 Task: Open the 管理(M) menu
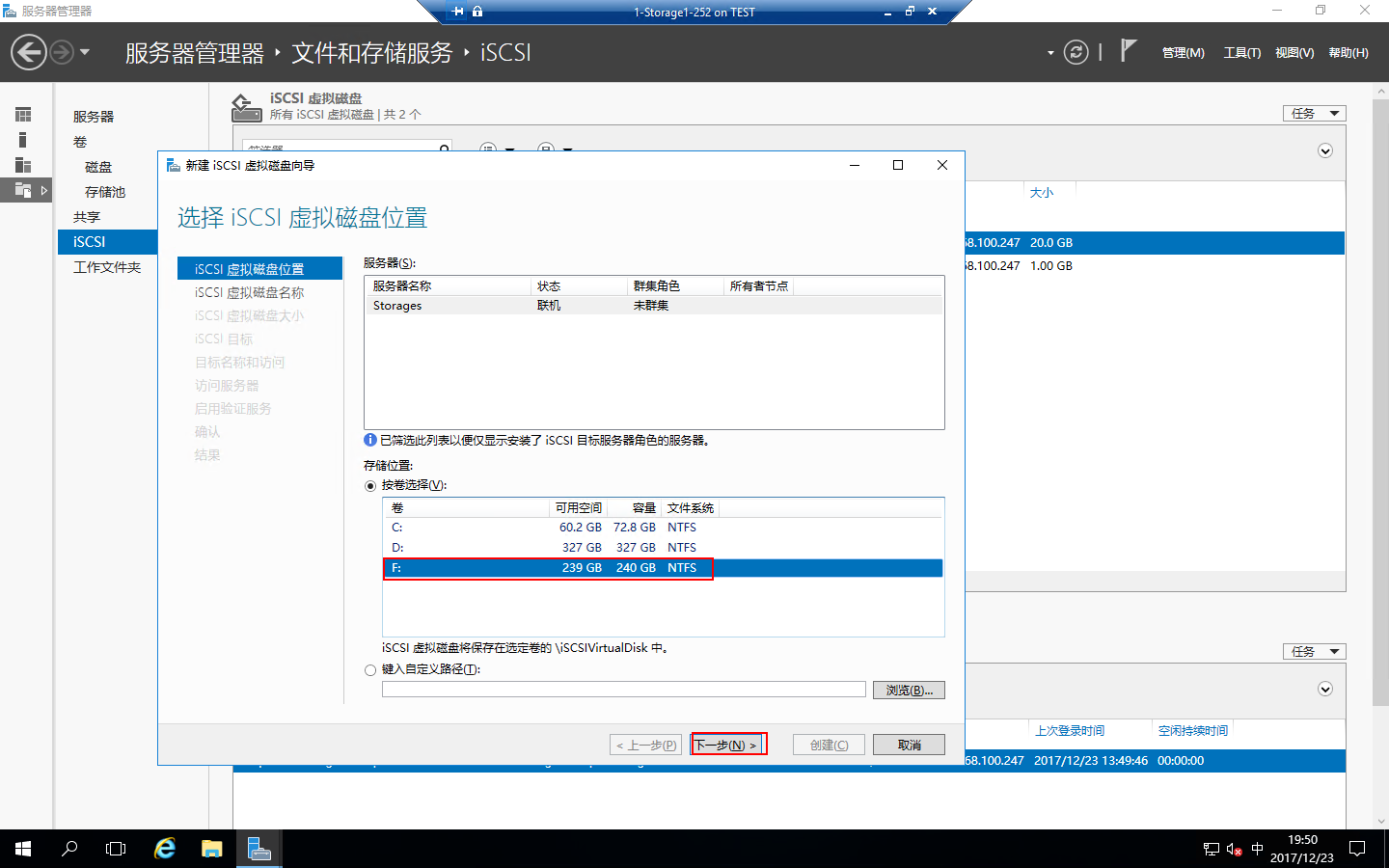[x=1183, y=53]
